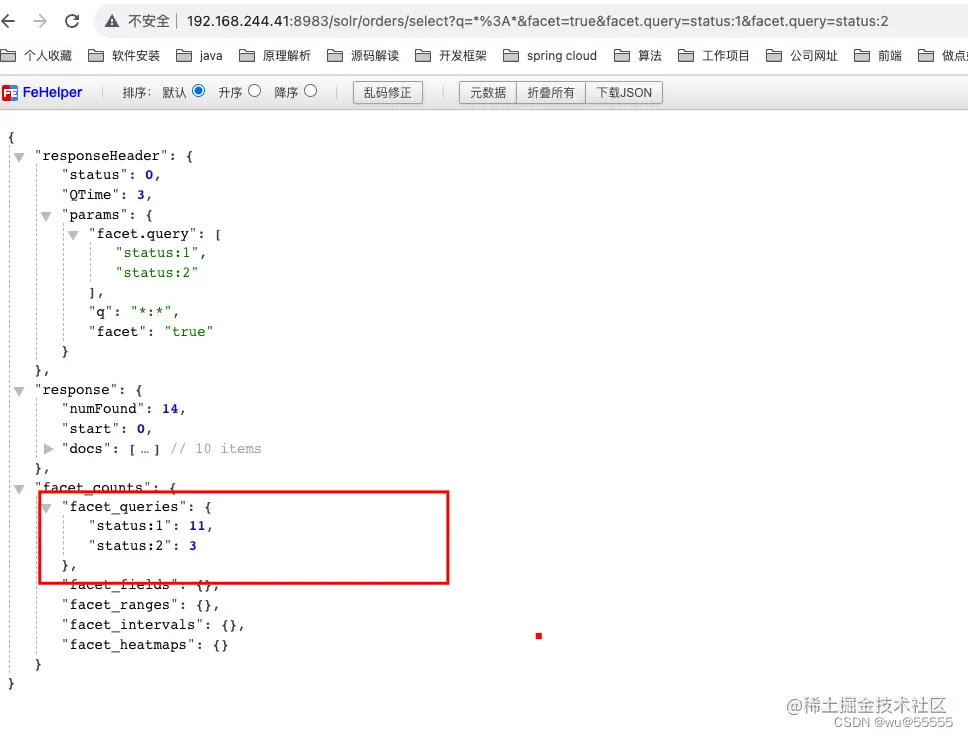Open the 工作项目 bookmark folder

[x=714, y=56]
